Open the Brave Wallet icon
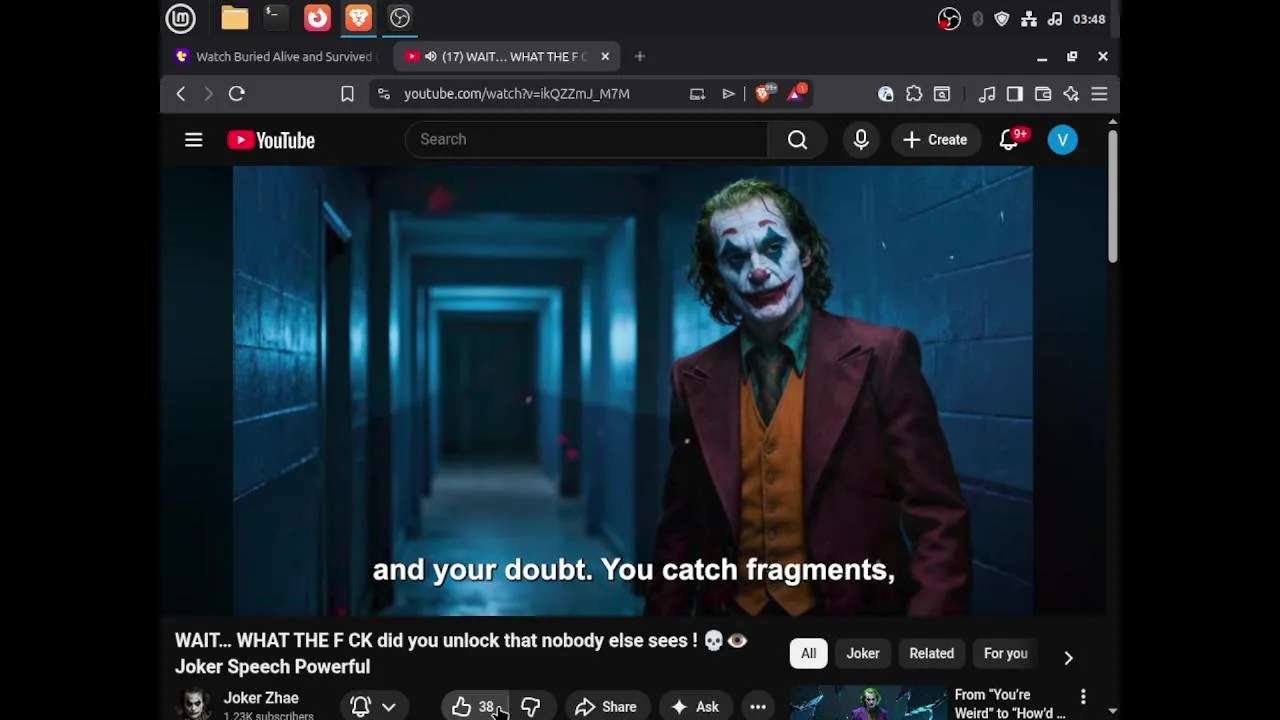 point(1043,94)
